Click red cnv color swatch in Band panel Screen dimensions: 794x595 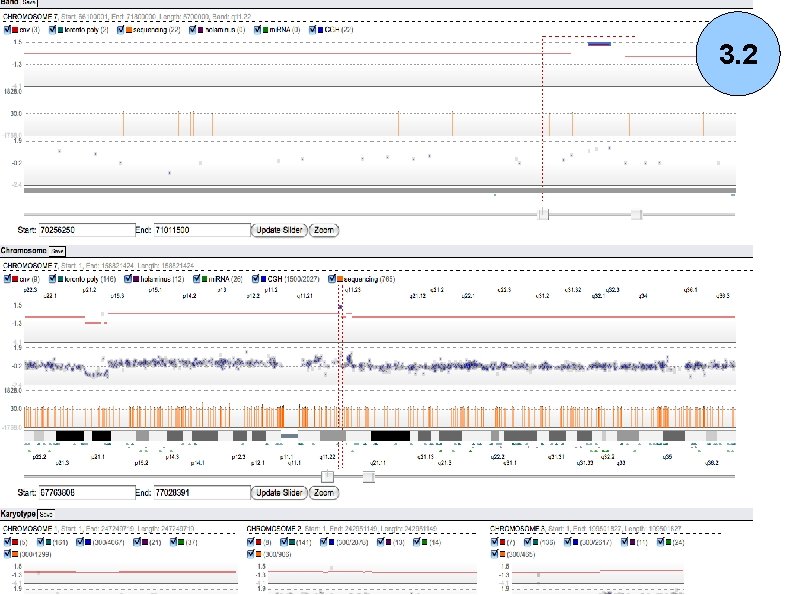pyautogui.click(x=15, y=30)
